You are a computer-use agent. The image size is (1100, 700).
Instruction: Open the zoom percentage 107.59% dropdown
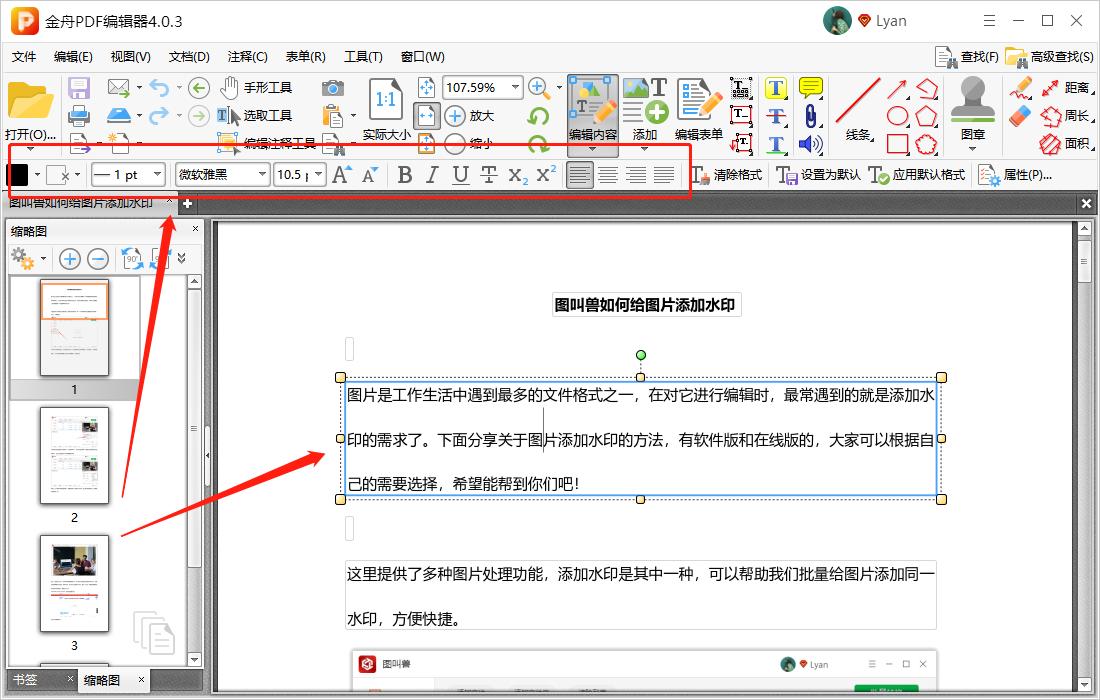517,87
